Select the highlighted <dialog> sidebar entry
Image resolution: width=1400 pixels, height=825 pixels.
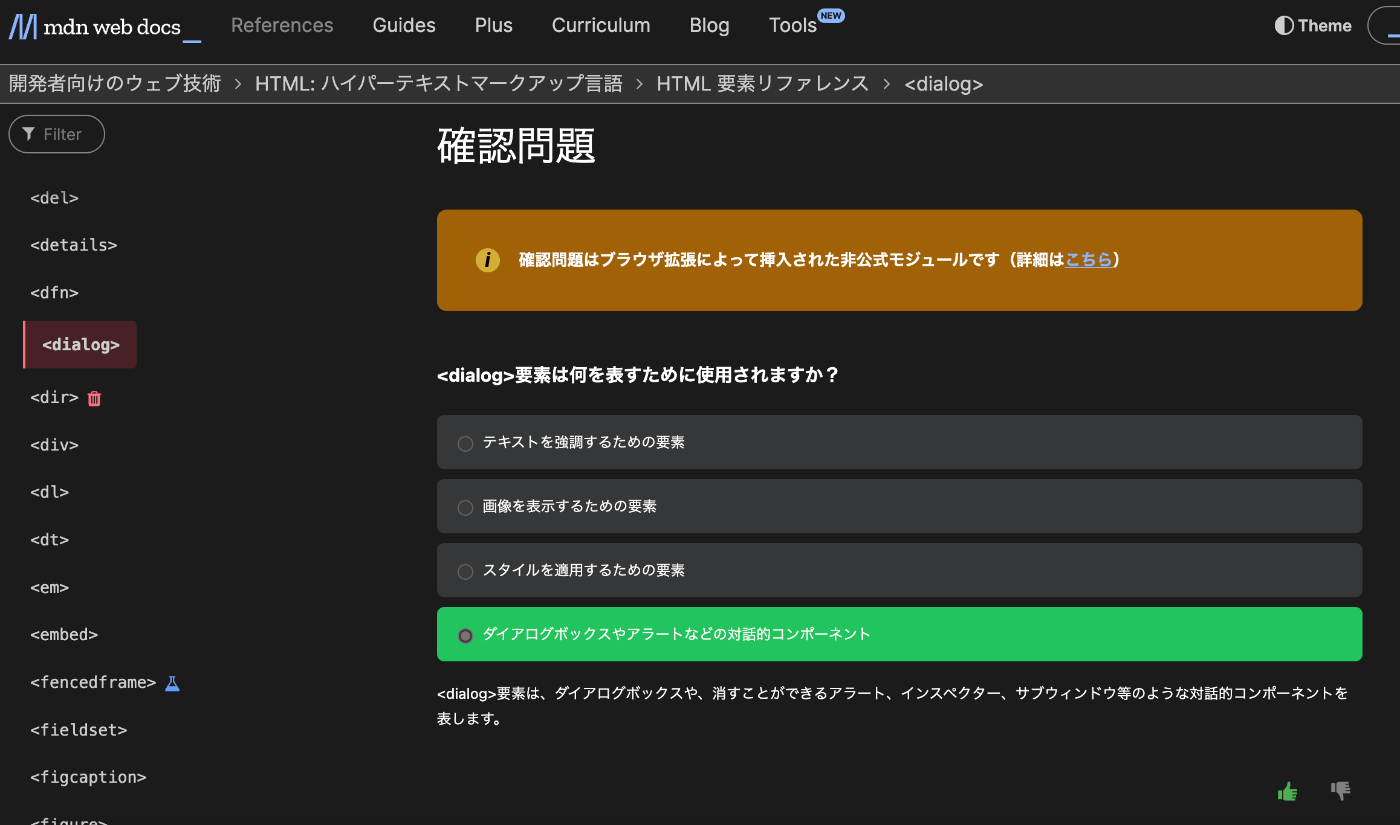pyautogui.click(x=81, y=345)
